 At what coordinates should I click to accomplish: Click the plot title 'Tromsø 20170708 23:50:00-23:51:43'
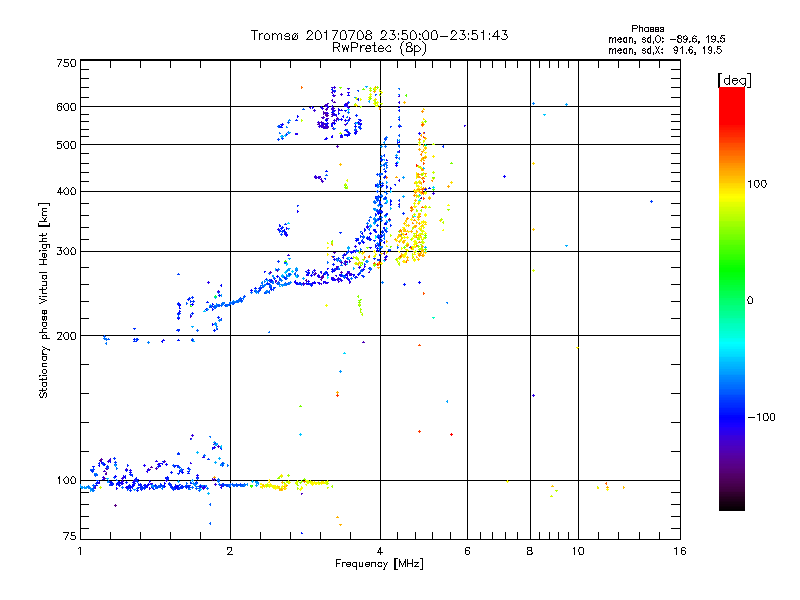pyautogui.click(x=379, y=35)
